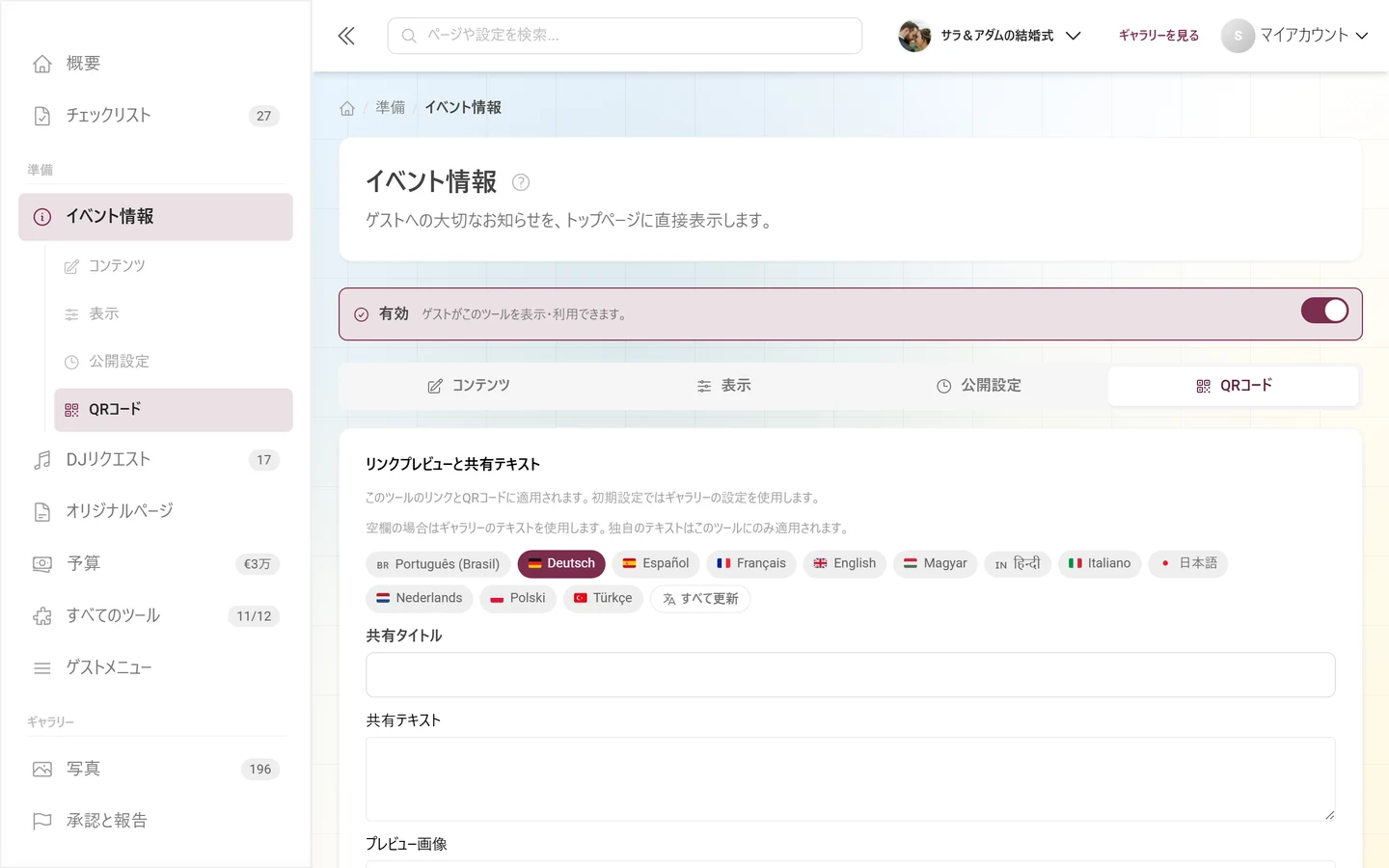Click the home icon in breadcrumb
Screen dimensions: 1389x868
pos(347,108)
